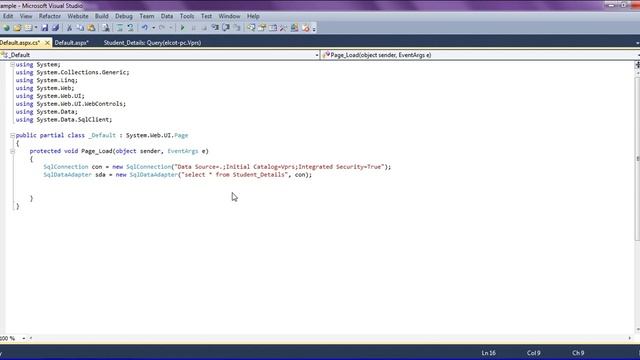Open the Window menu
640x360 pixels.
coord(229,16)
